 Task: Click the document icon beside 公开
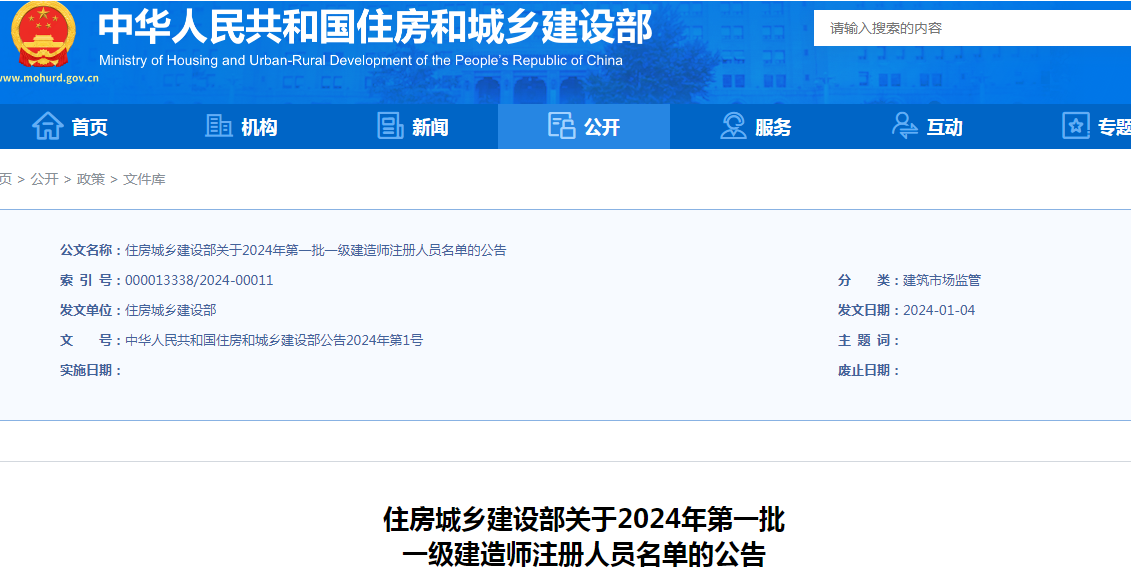[561, 125]
